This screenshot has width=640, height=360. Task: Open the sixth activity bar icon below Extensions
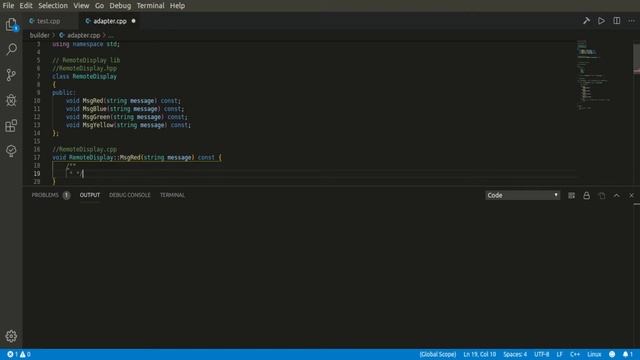pos(11,151)
